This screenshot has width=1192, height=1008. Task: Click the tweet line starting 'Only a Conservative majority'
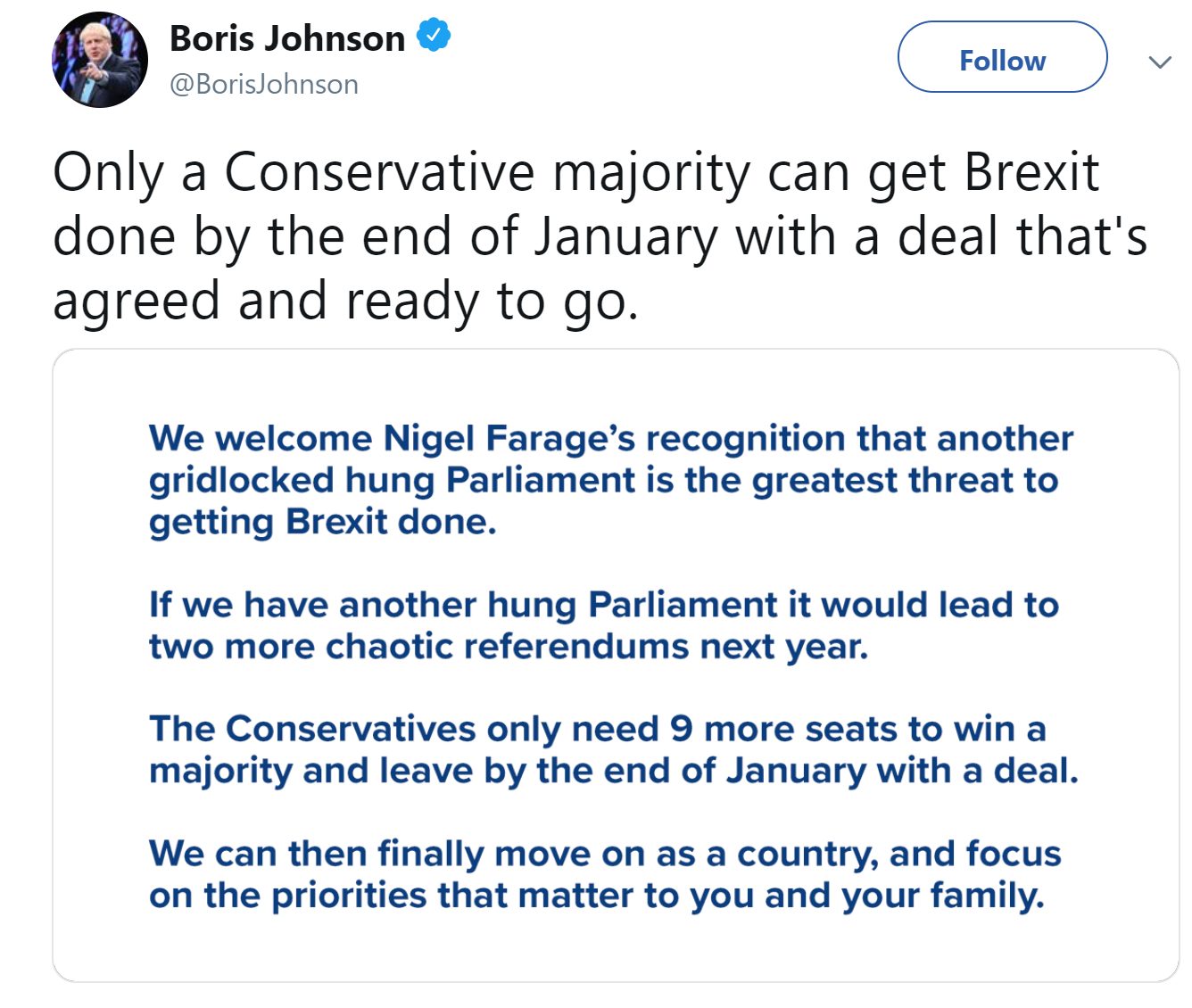[575, 171]
